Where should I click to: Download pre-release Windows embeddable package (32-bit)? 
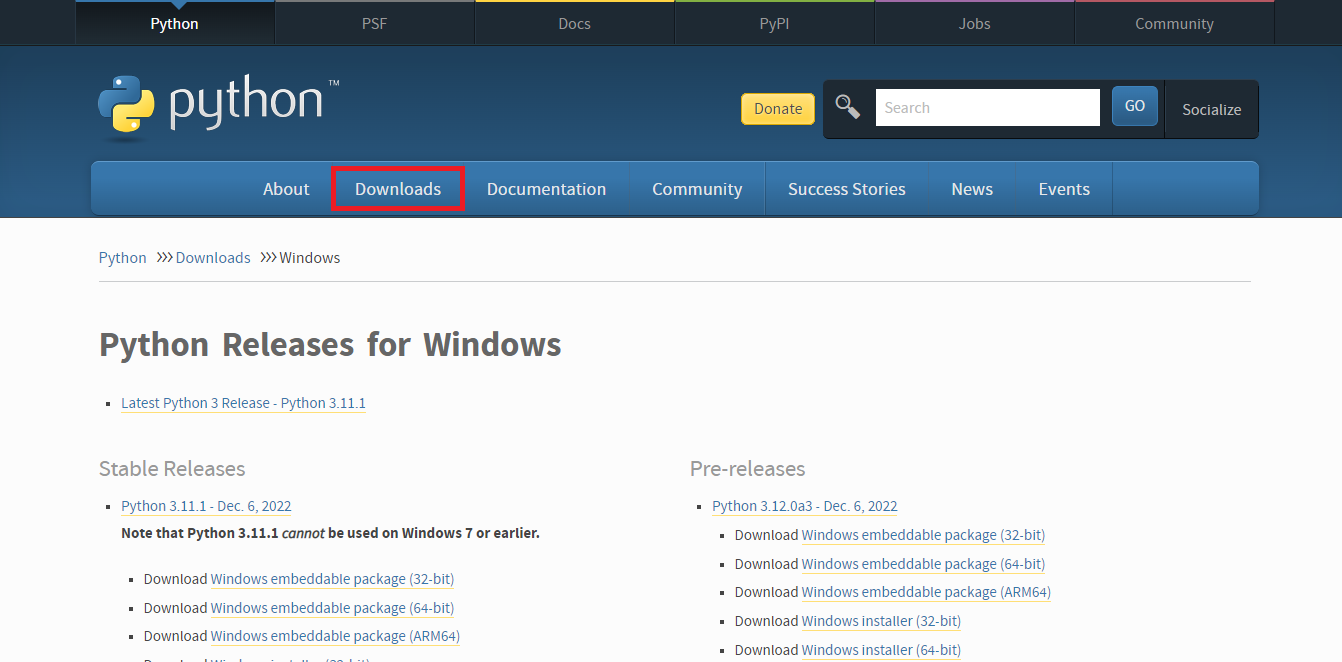tap(923, 535)
